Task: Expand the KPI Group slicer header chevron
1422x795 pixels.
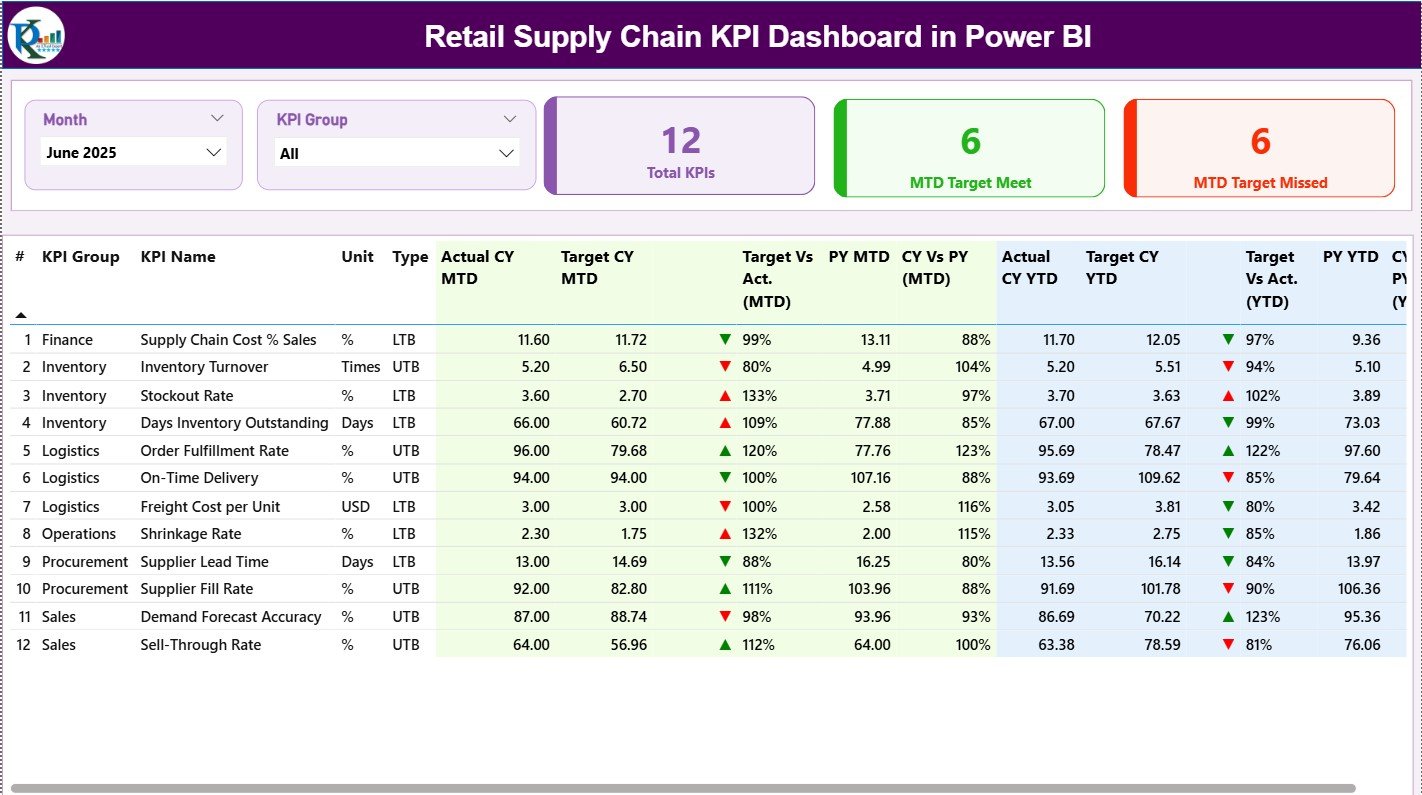Action: [510, 118]
